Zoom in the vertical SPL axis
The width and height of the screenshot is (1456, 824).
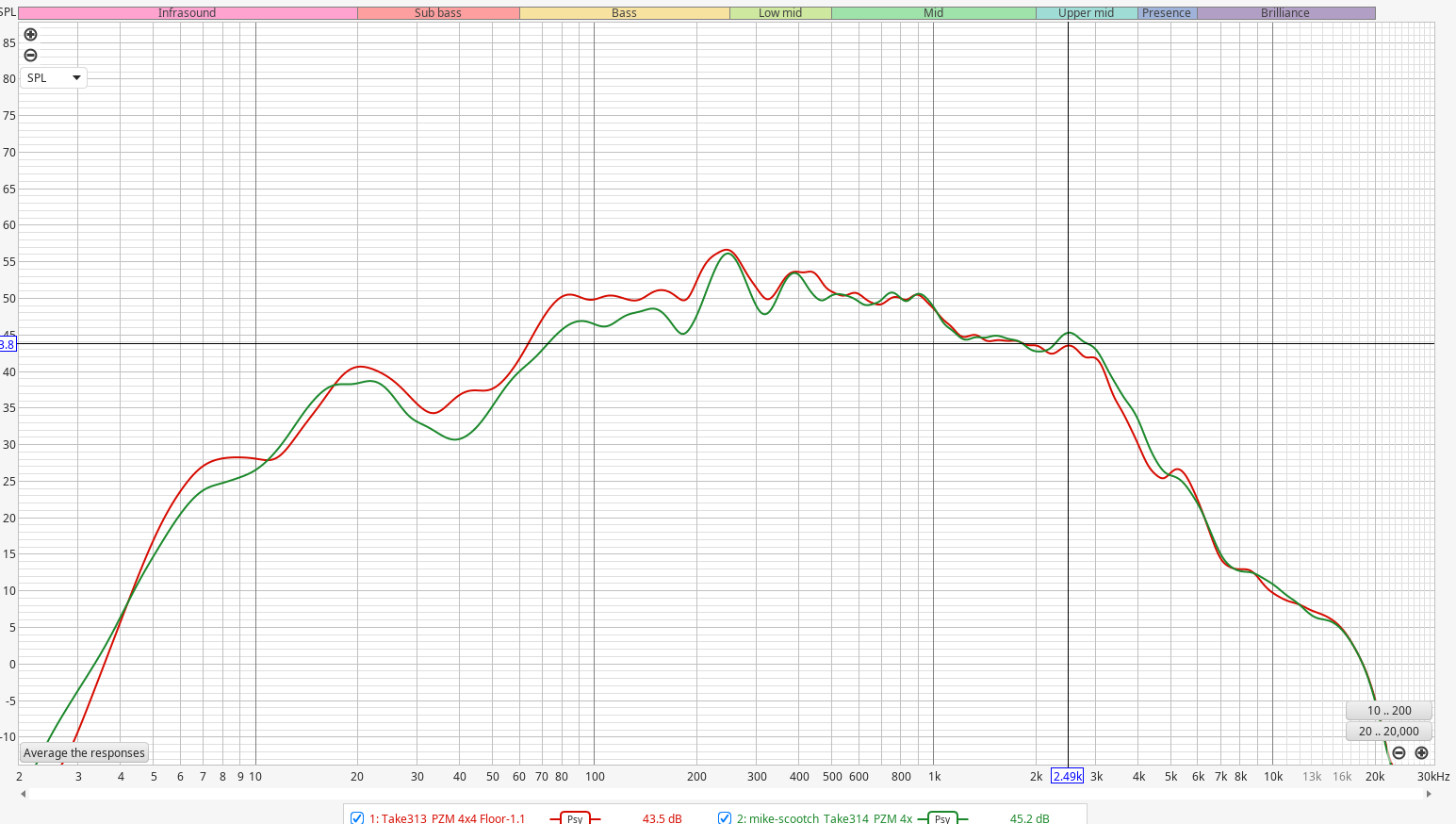pos(30,35)
